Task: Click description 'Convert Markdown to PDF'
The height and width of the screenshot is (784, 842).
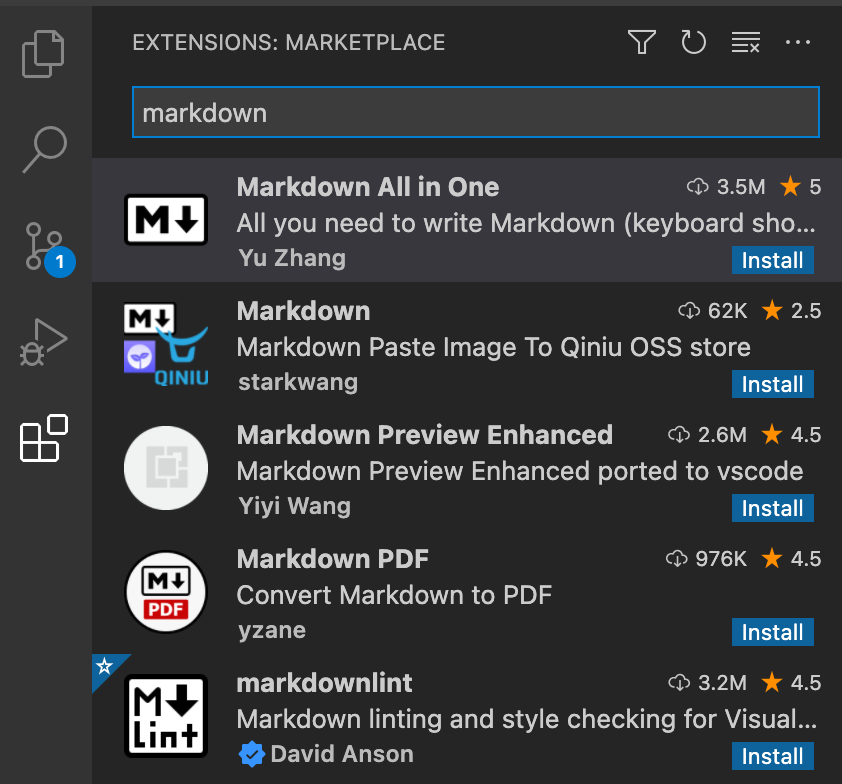Action: [x=394, y=595]
